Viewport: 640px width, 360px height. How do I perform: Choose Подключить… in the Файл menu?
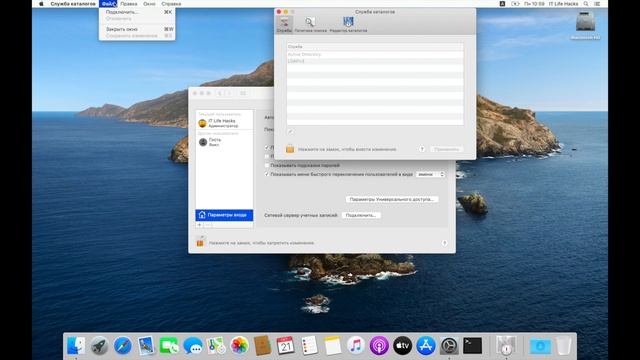pos(137,12)
